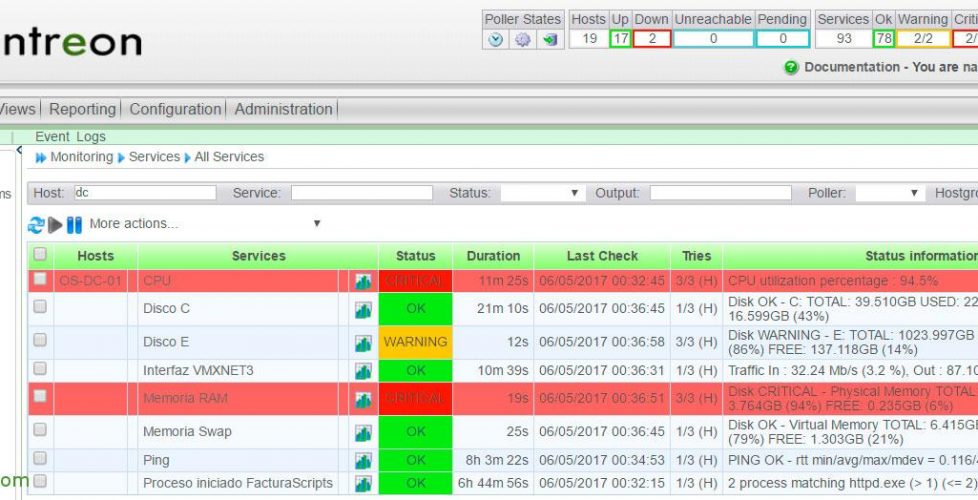The image size is (978, 500).
Task: Open the Memoria RAM service link
Action: [185, 398]
